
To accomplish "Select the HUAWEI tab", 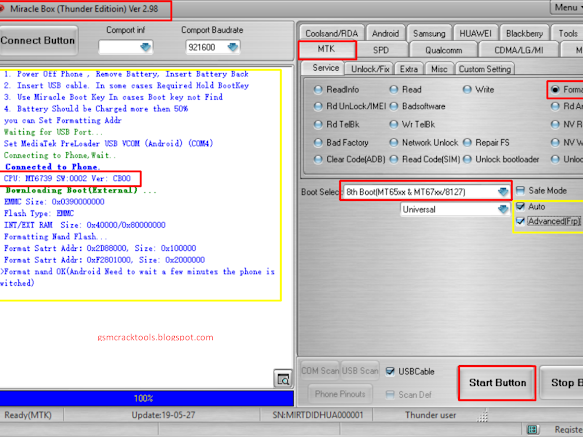I will coord(476,33).
